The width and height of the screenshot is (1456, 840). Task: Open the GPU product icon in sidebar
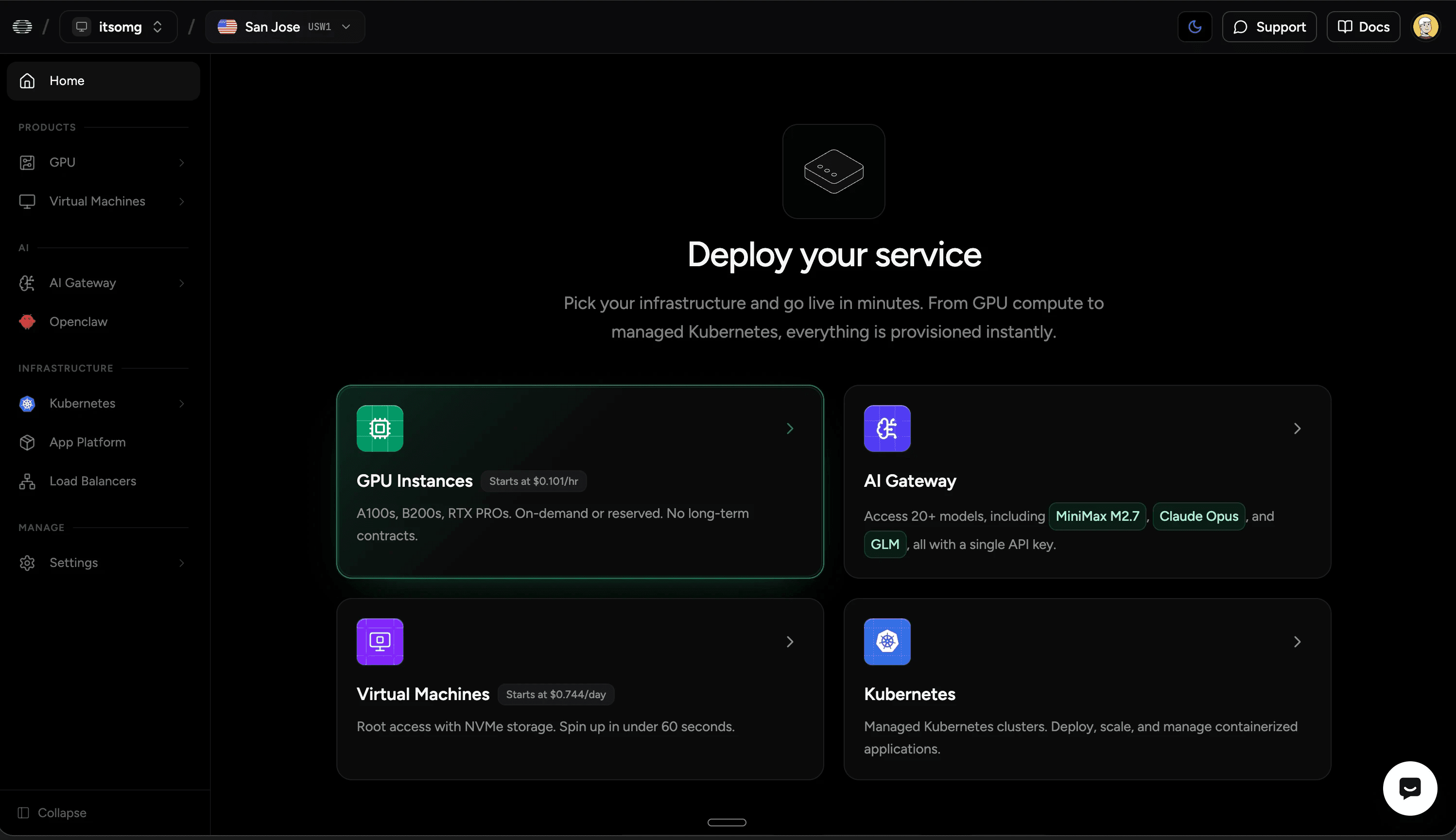click(x=27, y=162)
